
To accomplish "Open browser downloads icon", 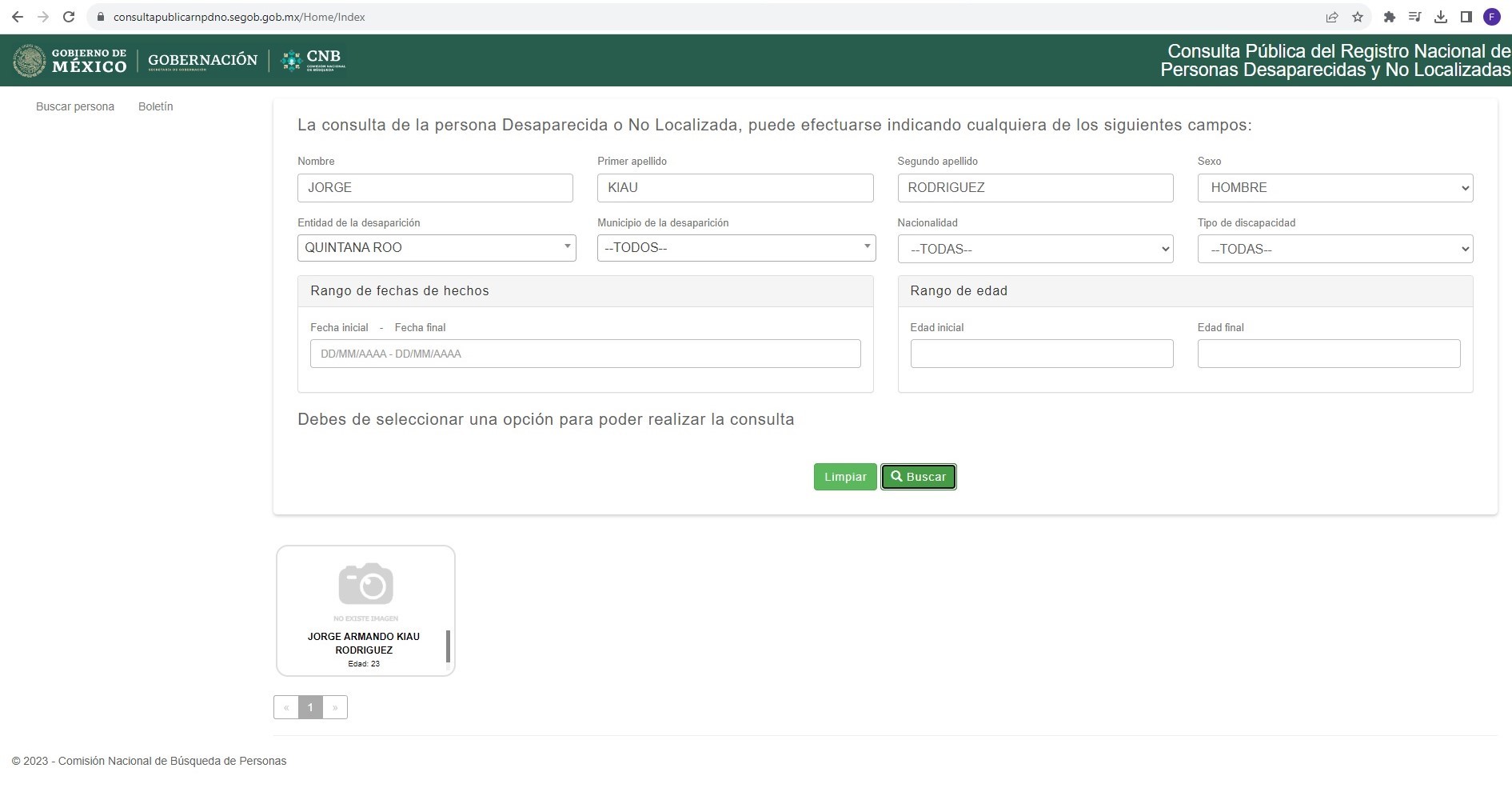I will click(x=1441, y=17).
